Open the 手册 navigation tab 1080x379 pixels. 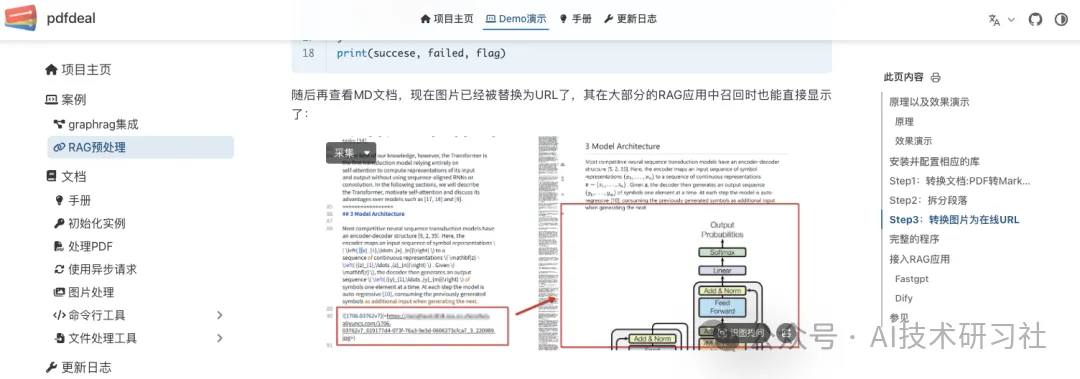575,19
